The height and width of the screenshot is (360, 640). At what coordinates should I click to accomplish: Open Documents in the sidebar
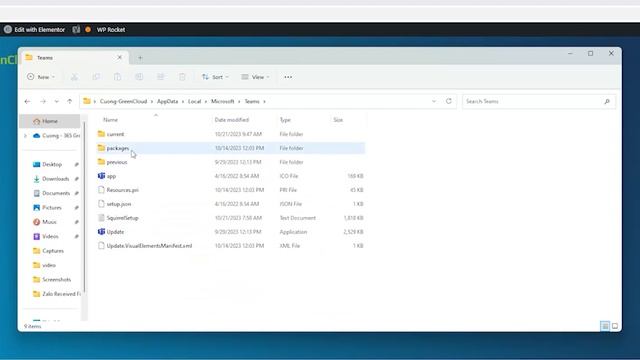[56, 193]
